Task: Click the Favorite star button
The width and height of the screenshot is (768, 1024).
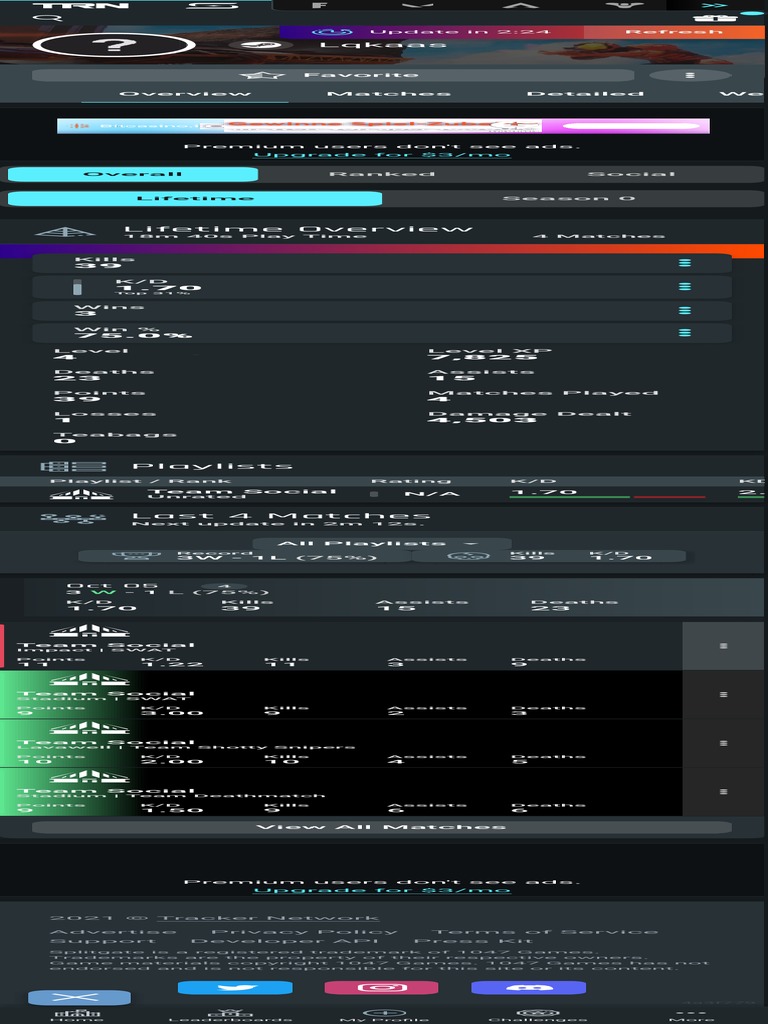Action: (x=332, y=75)
